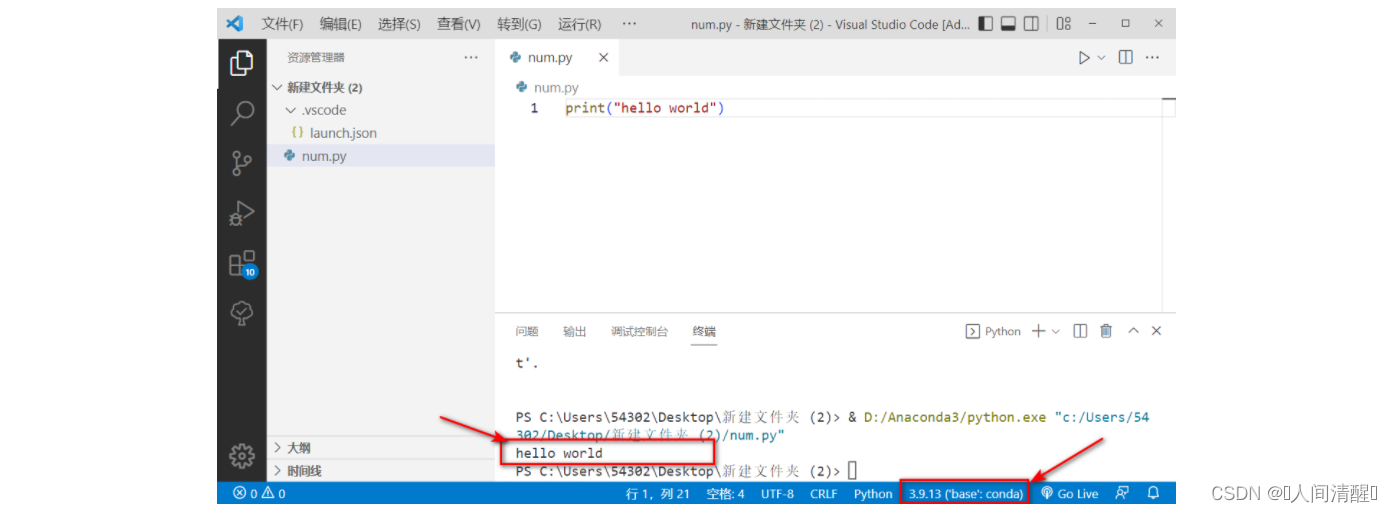Kill terminal using trash icon

(1106, 331)
